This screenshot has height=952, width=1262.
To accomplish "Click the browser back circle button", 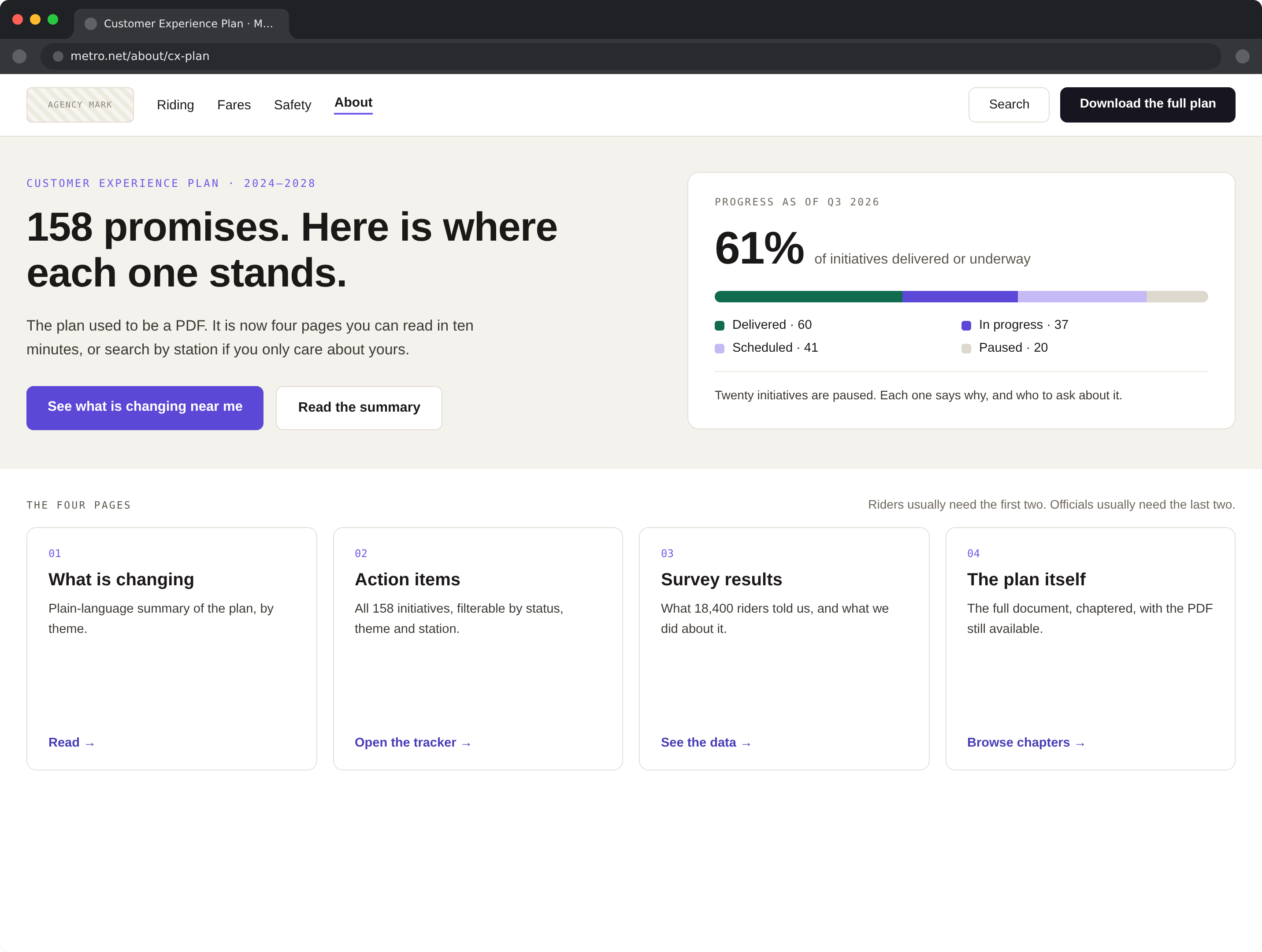I will pyautogui.click(x=19, y=56).
